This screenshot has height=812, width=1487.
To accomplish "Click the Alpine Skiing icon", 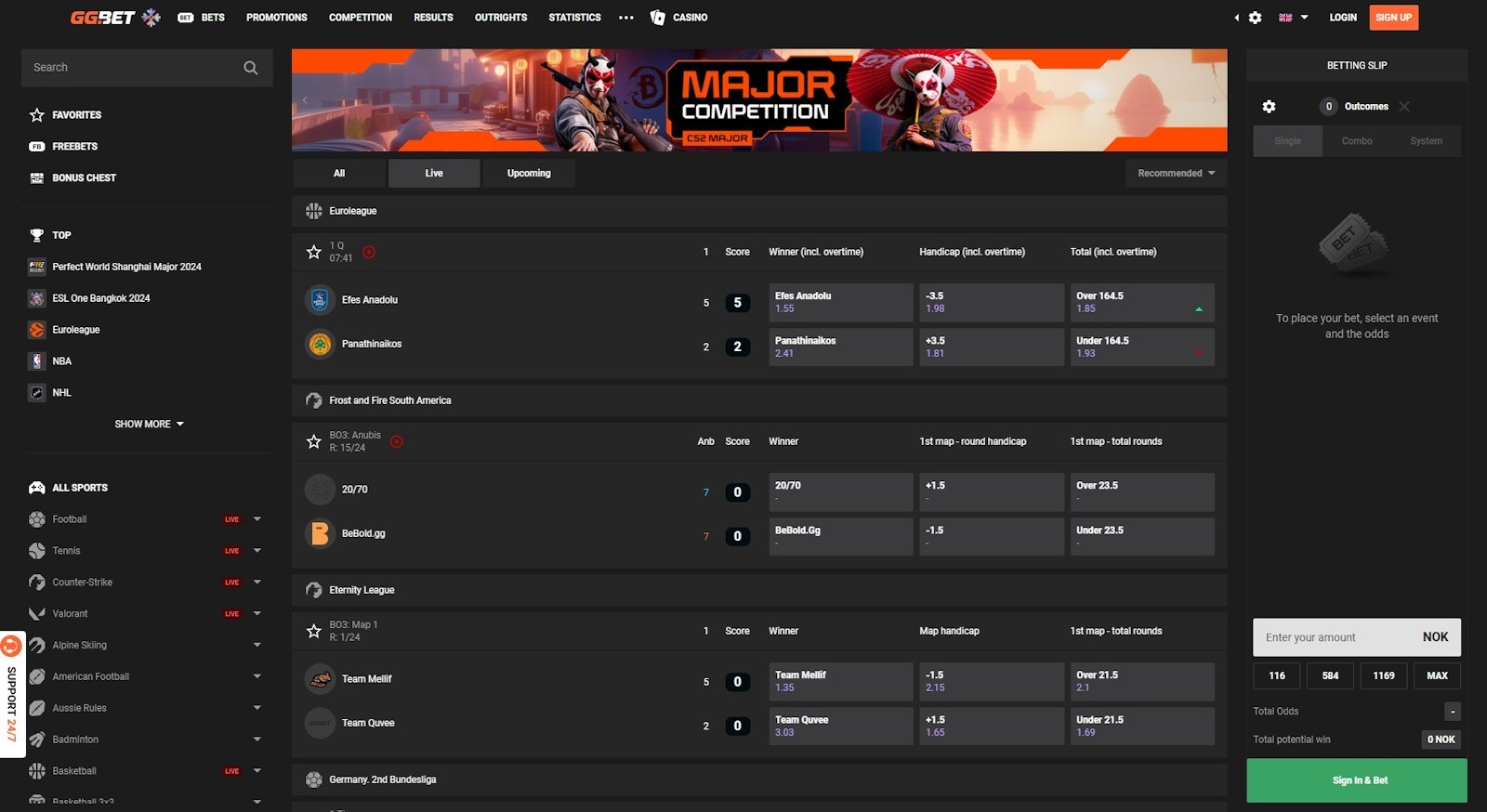I will (x=37, y=646).
